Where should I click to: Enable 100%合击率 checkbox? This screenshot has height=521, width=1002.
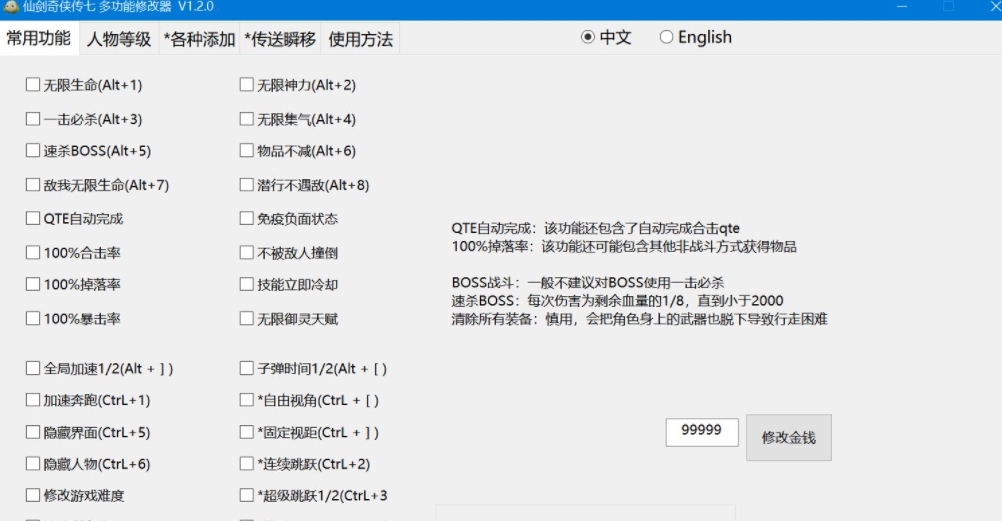33,253
